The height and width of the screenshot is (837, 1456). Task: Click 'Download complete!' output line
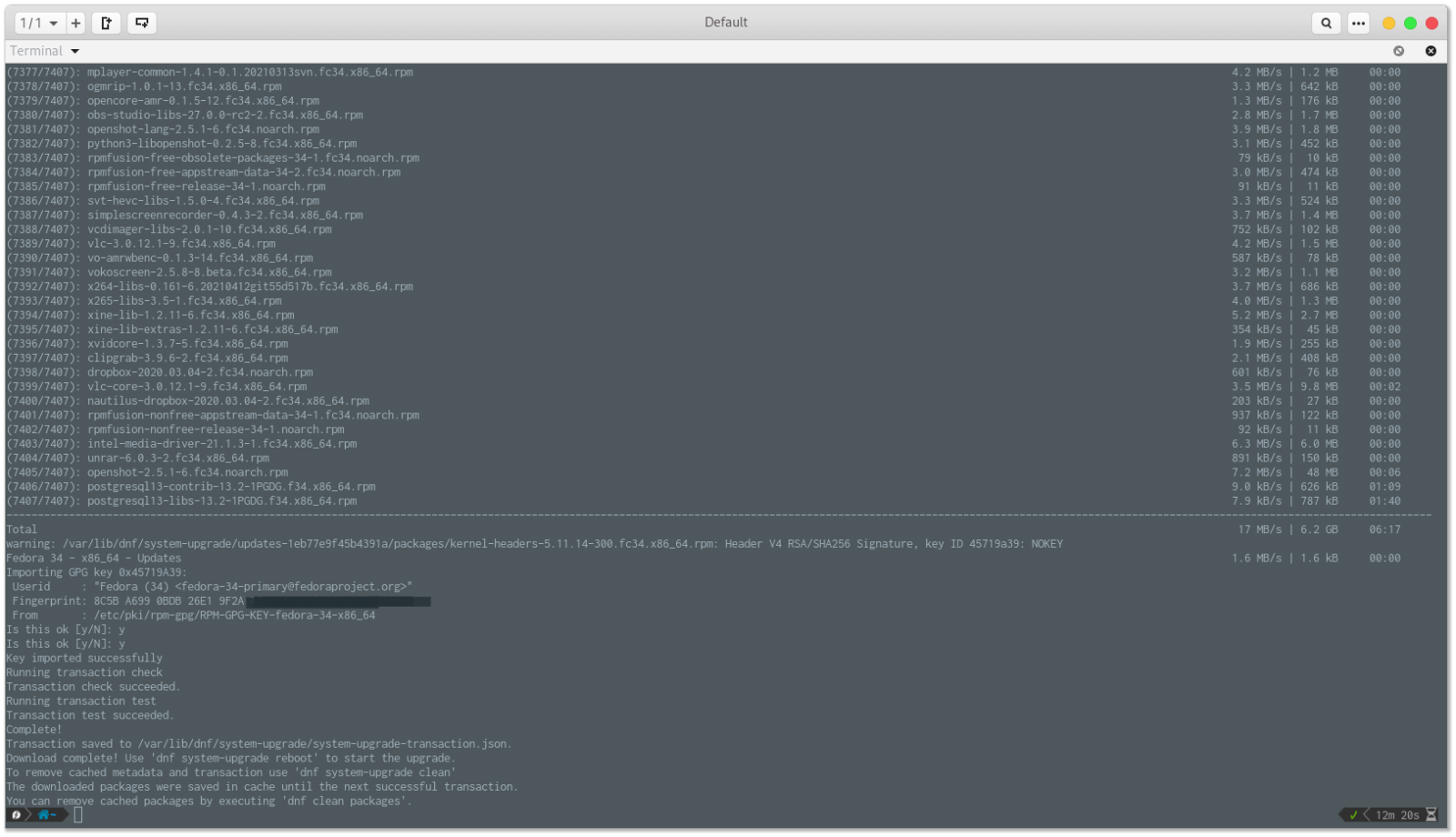63,758
